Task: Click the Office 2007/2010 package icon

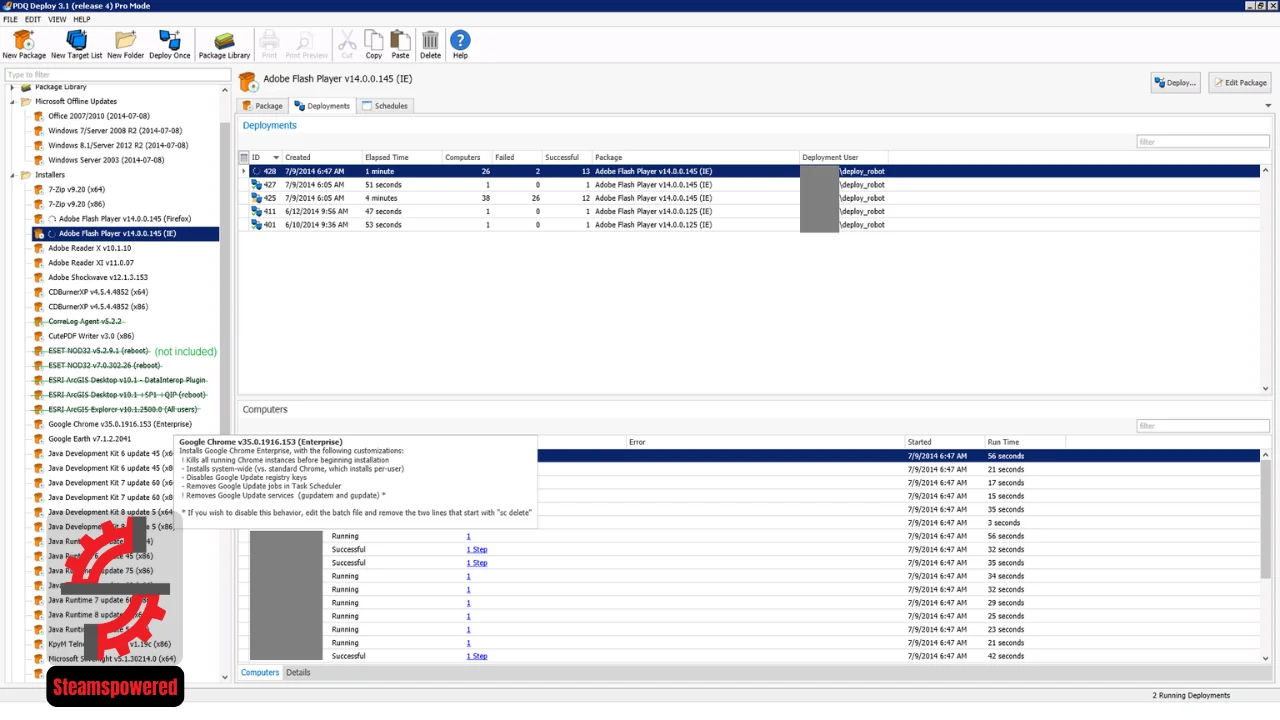Action: click(x=39, y=116)
